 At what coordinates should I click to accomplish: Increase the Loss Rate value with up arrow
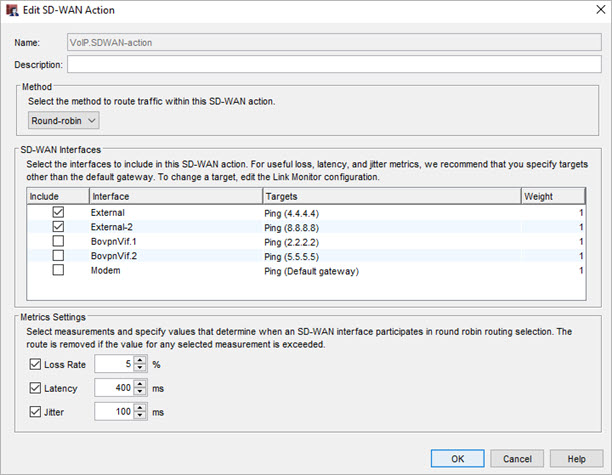click(139, 359)
